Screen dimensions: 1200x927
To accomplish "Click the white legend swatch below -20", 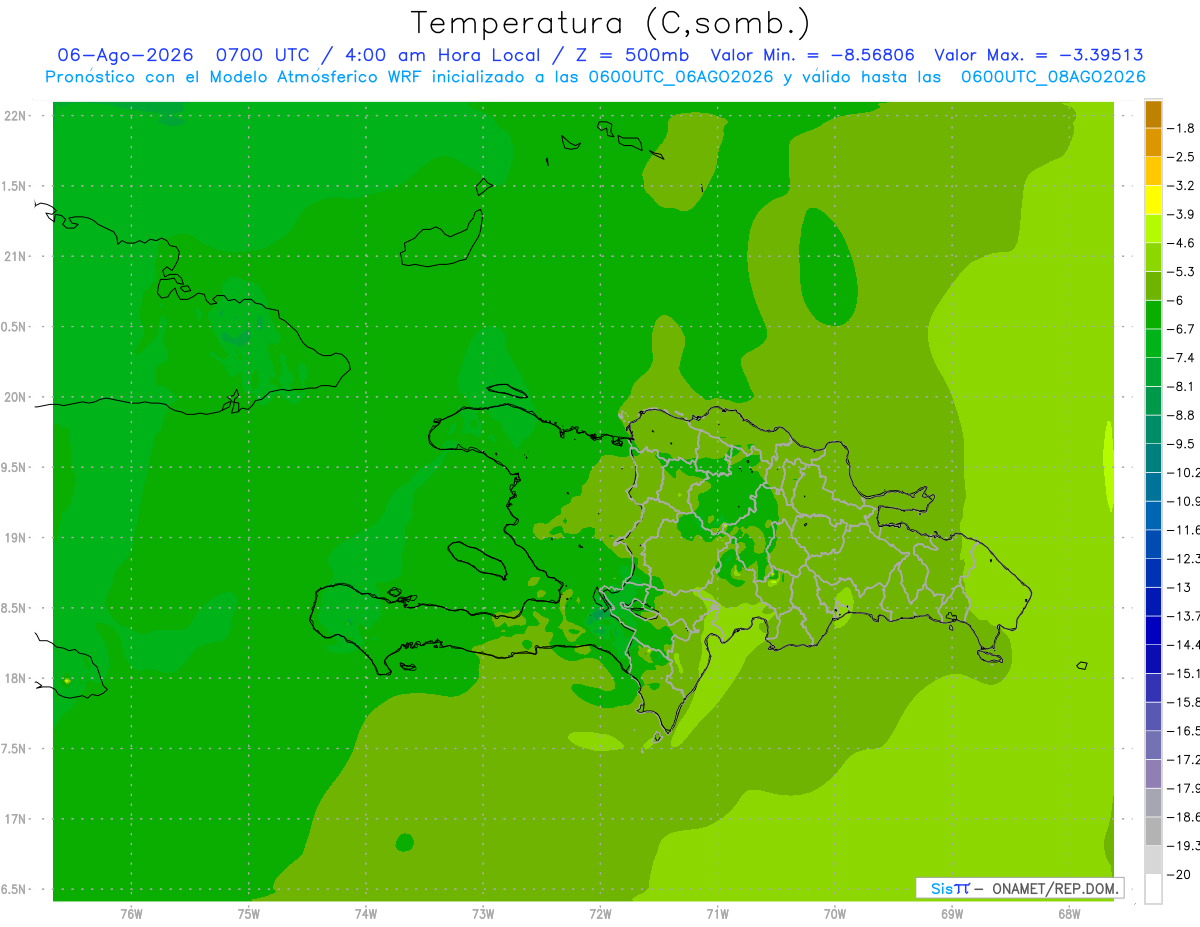I will tap(1153, 889).
